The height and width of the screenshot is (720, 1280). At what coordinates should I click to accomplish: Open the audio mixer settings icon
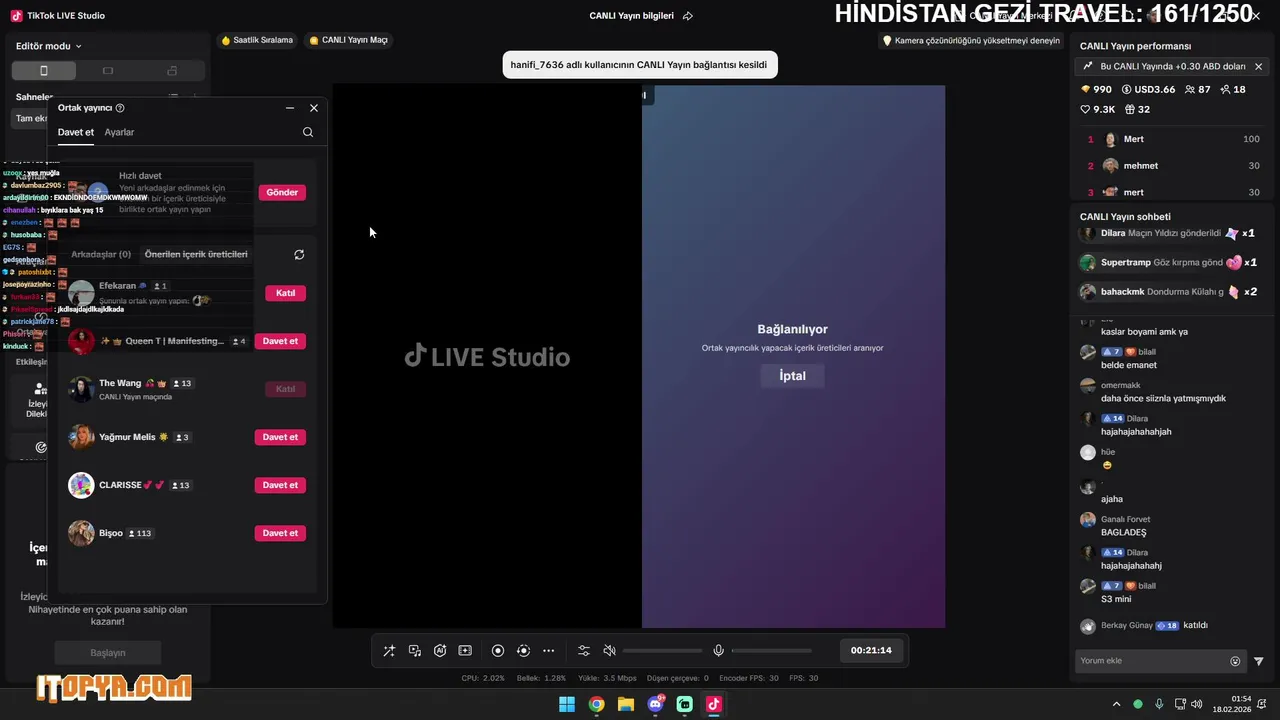click(584, 650)
